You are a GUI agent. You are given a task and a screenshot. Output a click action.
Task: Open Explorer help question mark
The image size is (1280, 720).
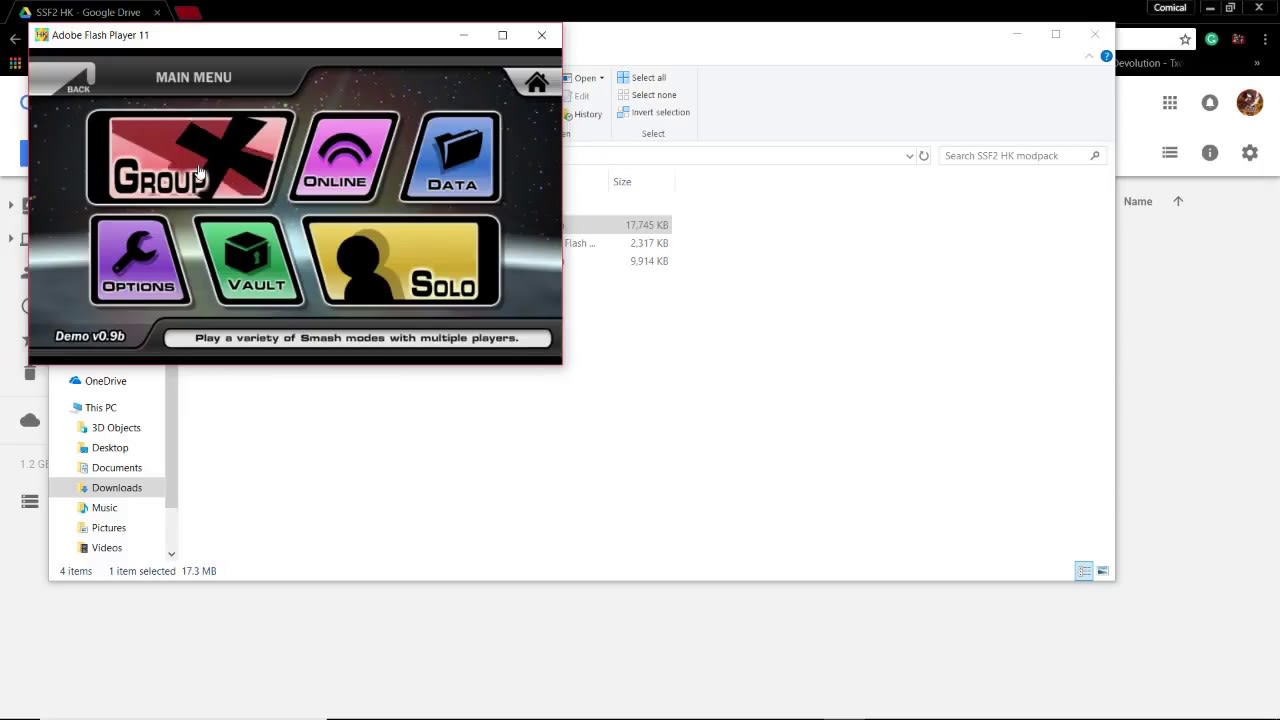[x=1106, y=56]
